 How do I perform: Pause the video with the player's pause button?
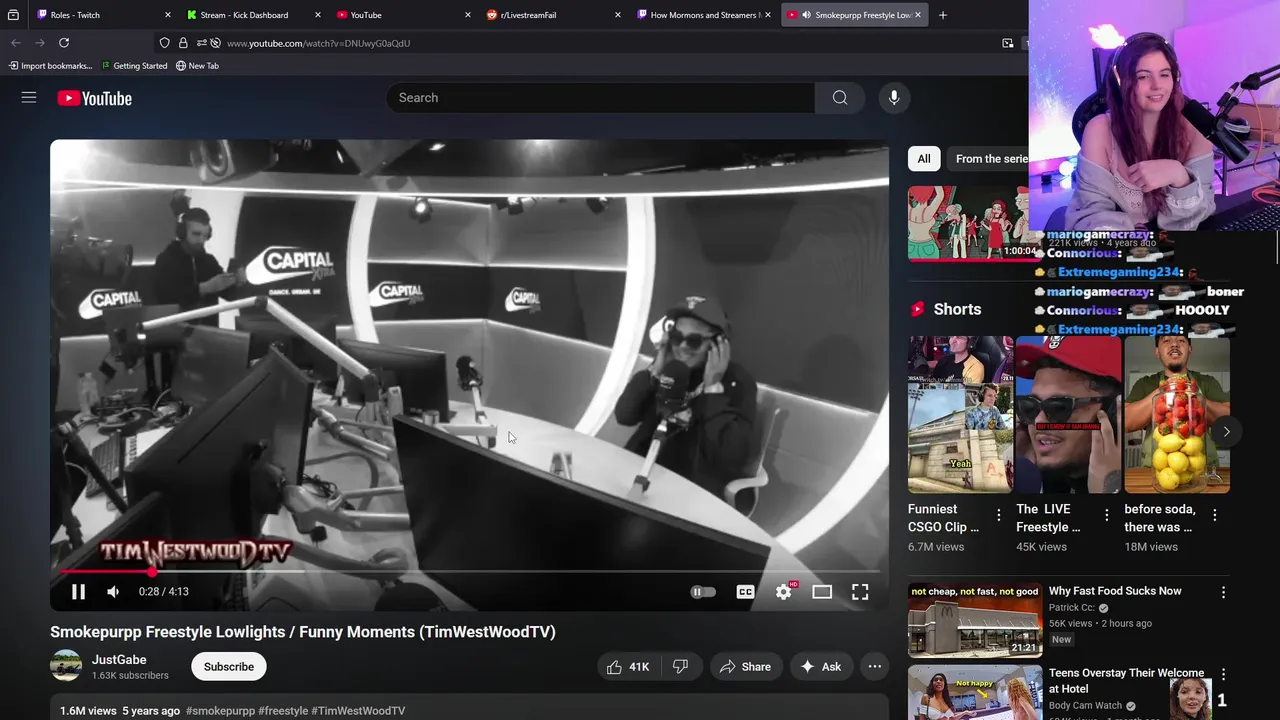[x=78, y=591]
